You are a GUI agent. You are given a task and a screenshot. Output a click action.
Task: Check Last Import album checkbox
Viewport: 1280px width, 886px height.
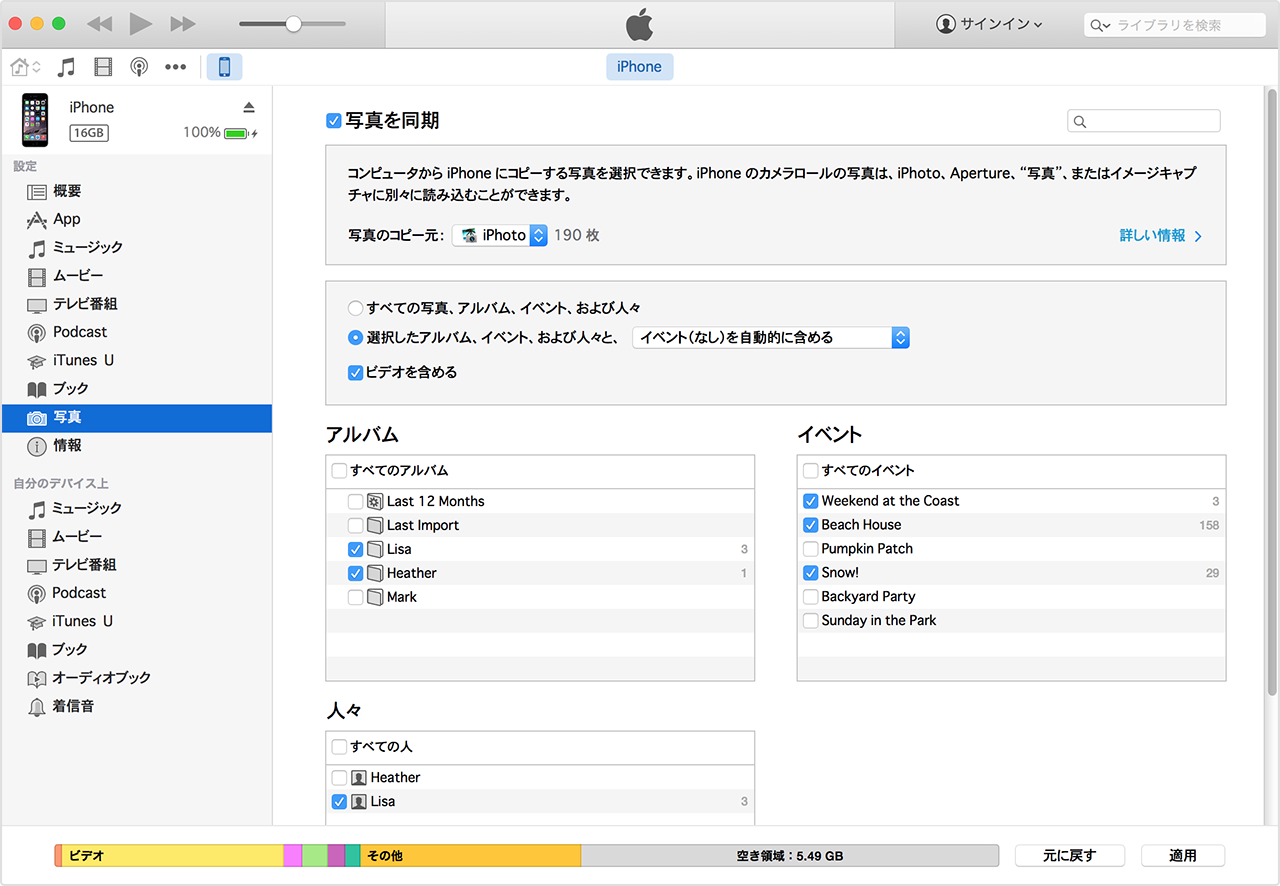355,525
